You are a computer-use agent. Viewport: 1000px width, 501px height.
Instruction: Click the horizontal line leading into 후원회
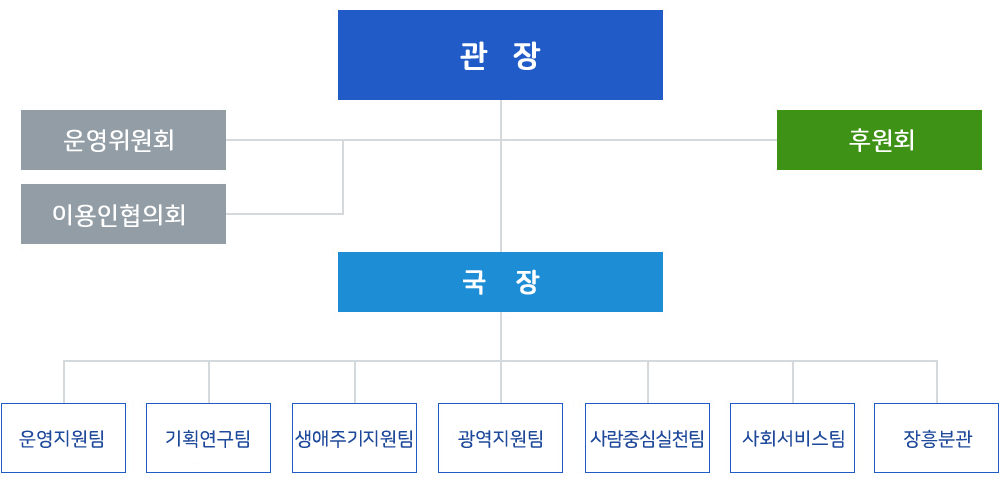point(700,140)
